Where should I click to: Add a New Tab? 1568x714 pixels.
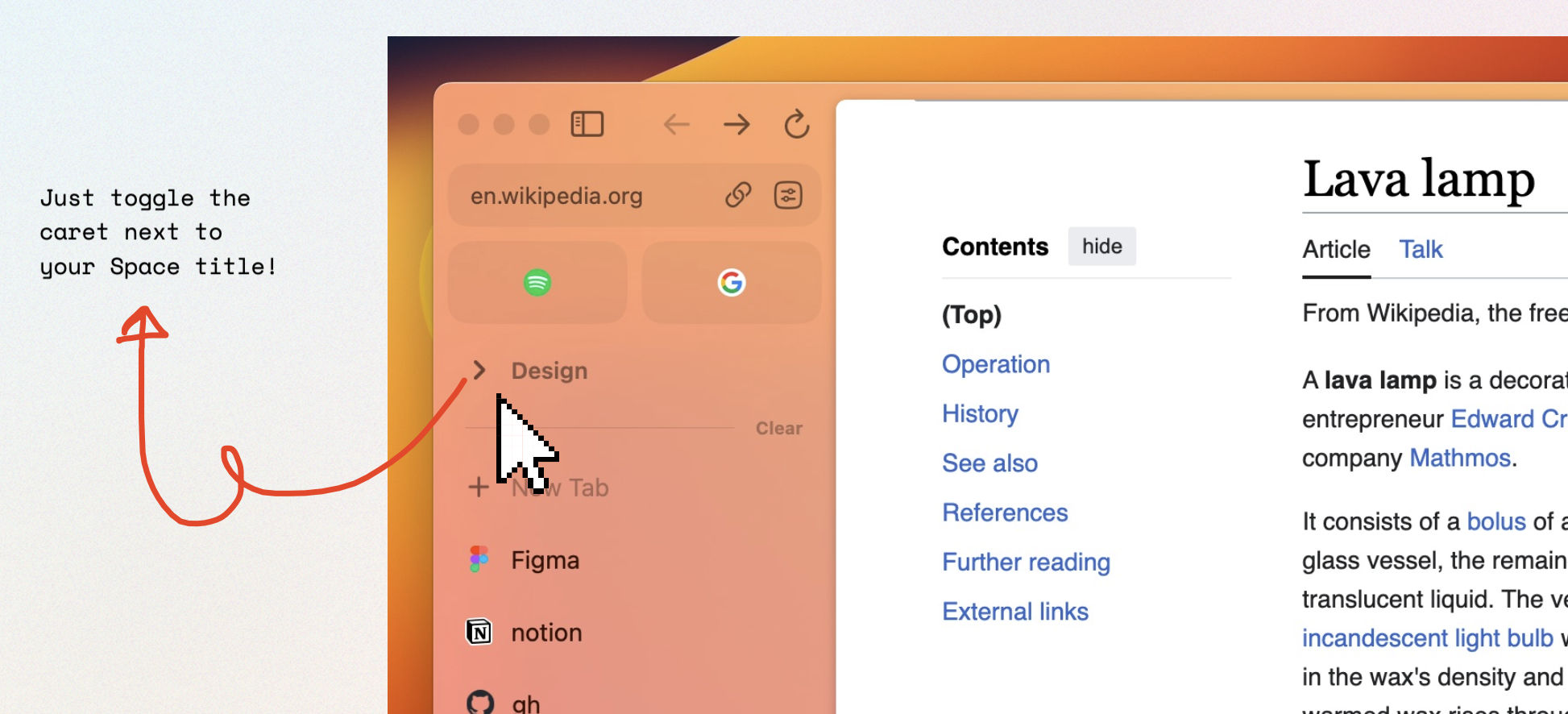click(538, 488)
